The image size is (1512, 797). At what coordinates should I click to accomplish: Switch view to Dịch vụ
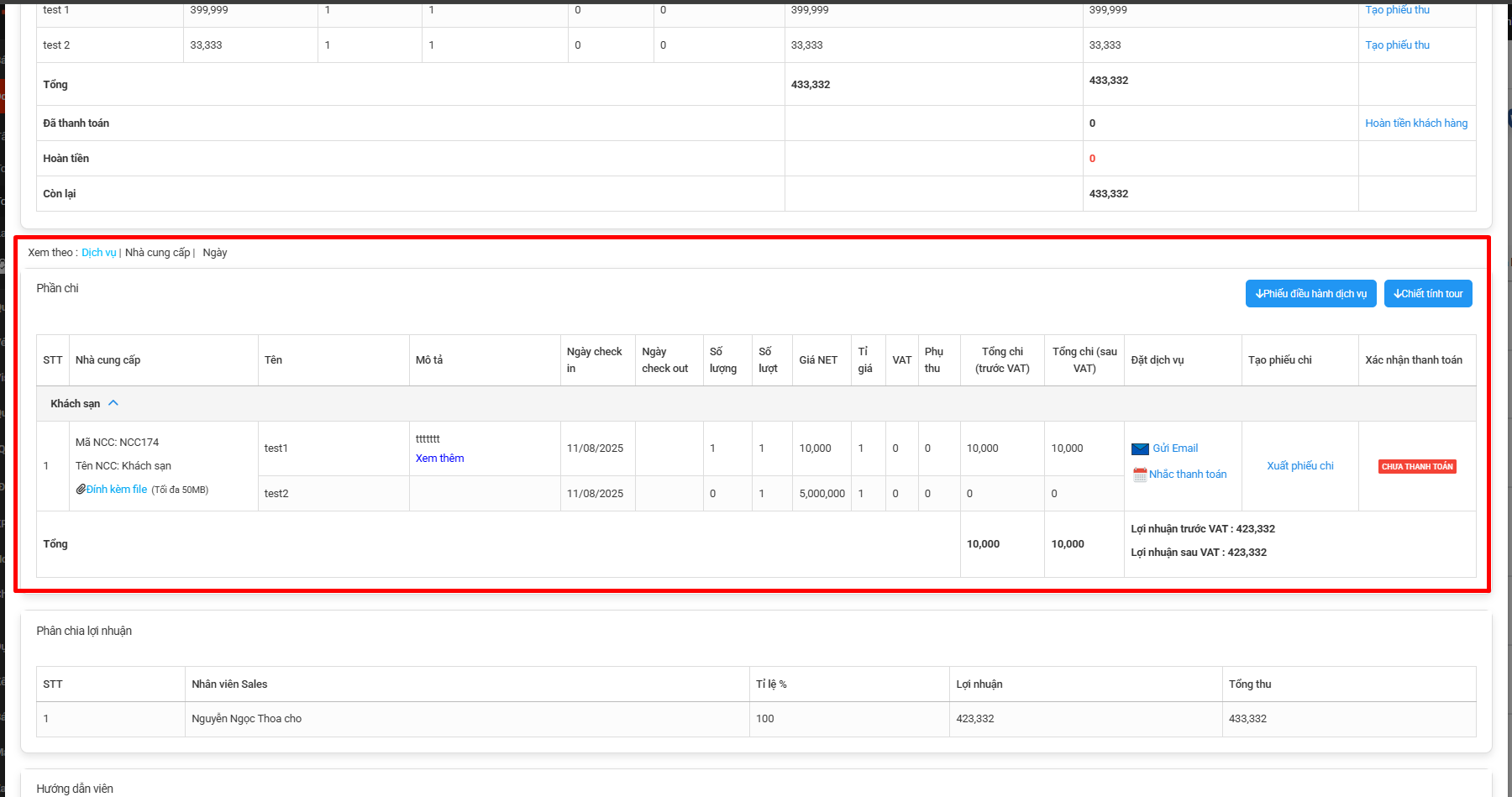(x=98, y=253)
